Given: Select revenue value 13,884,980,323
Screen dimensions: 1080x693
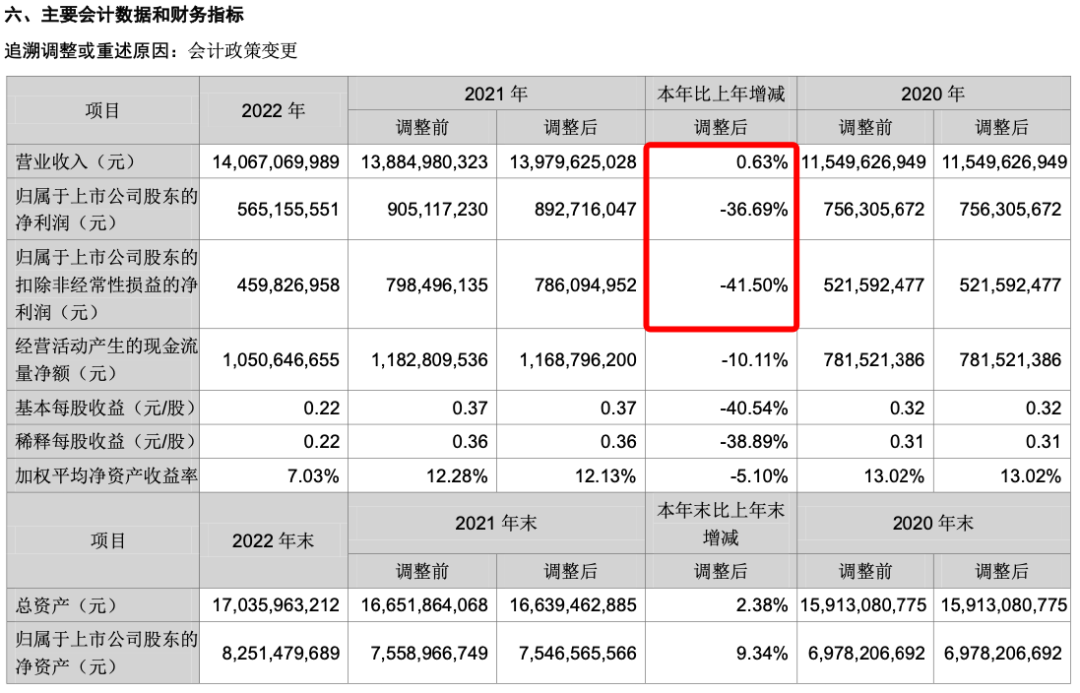Looking at the screenshot, I should [x=424, y=162].
